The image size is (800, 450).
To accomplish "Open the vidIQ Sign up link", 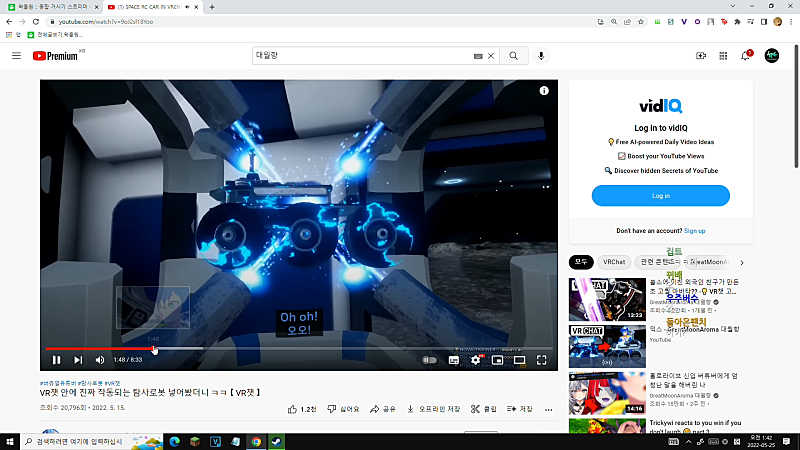I will [x=694, y=231].
